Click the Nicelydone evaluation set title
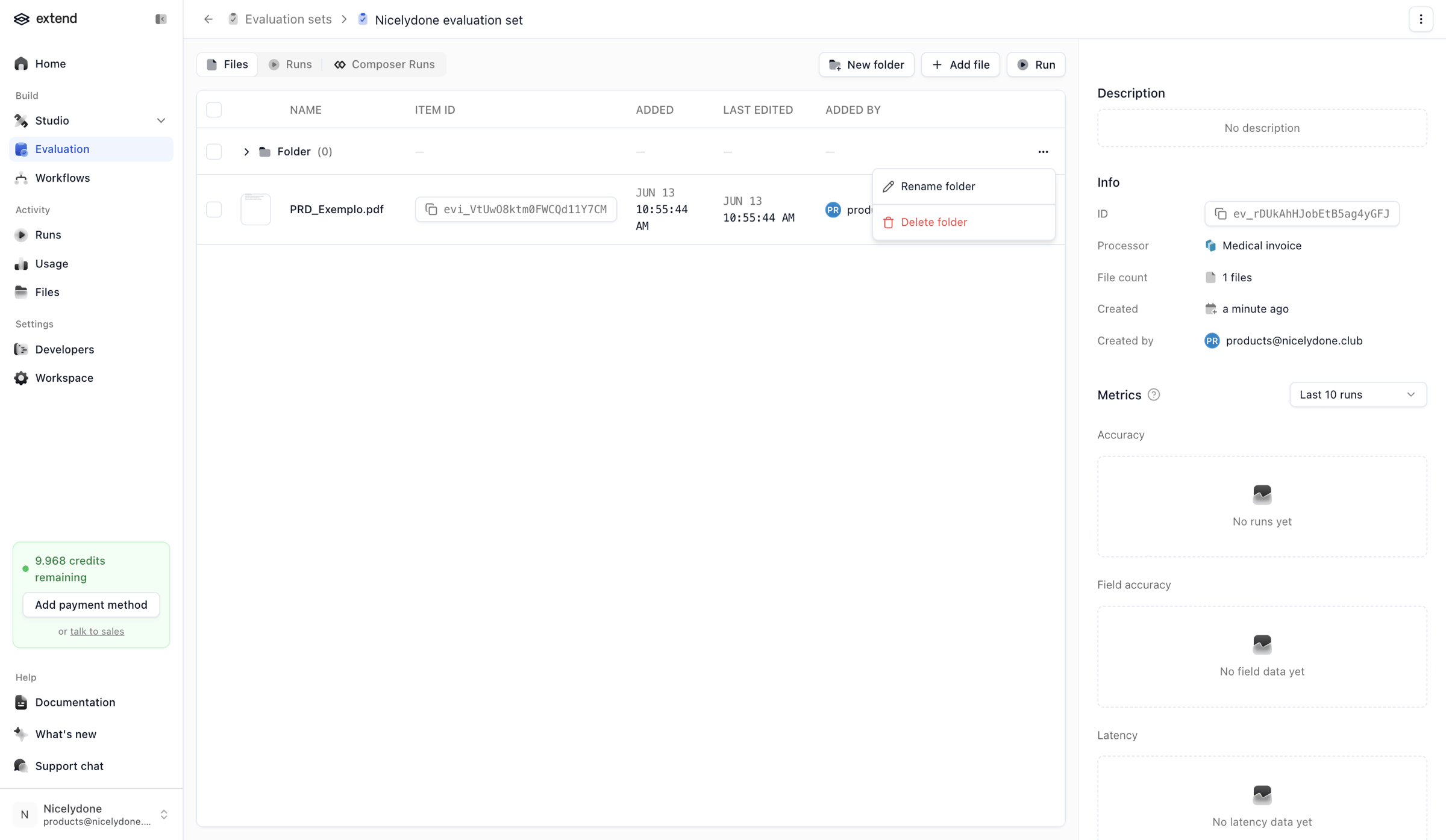 449,20
